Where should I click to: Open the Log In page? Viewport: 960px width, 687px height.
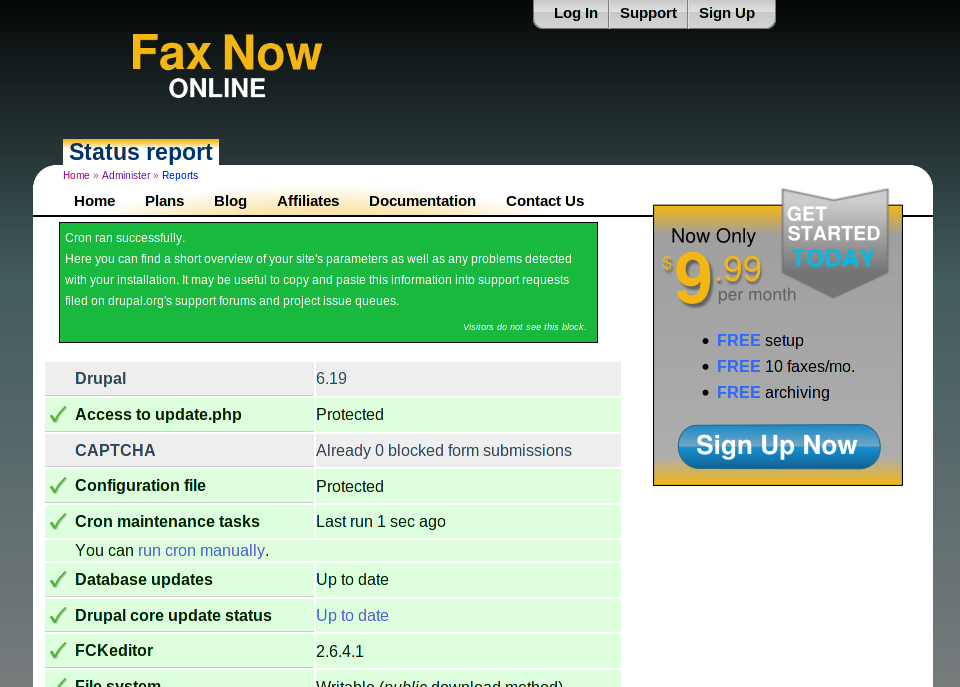pos(576,13)
